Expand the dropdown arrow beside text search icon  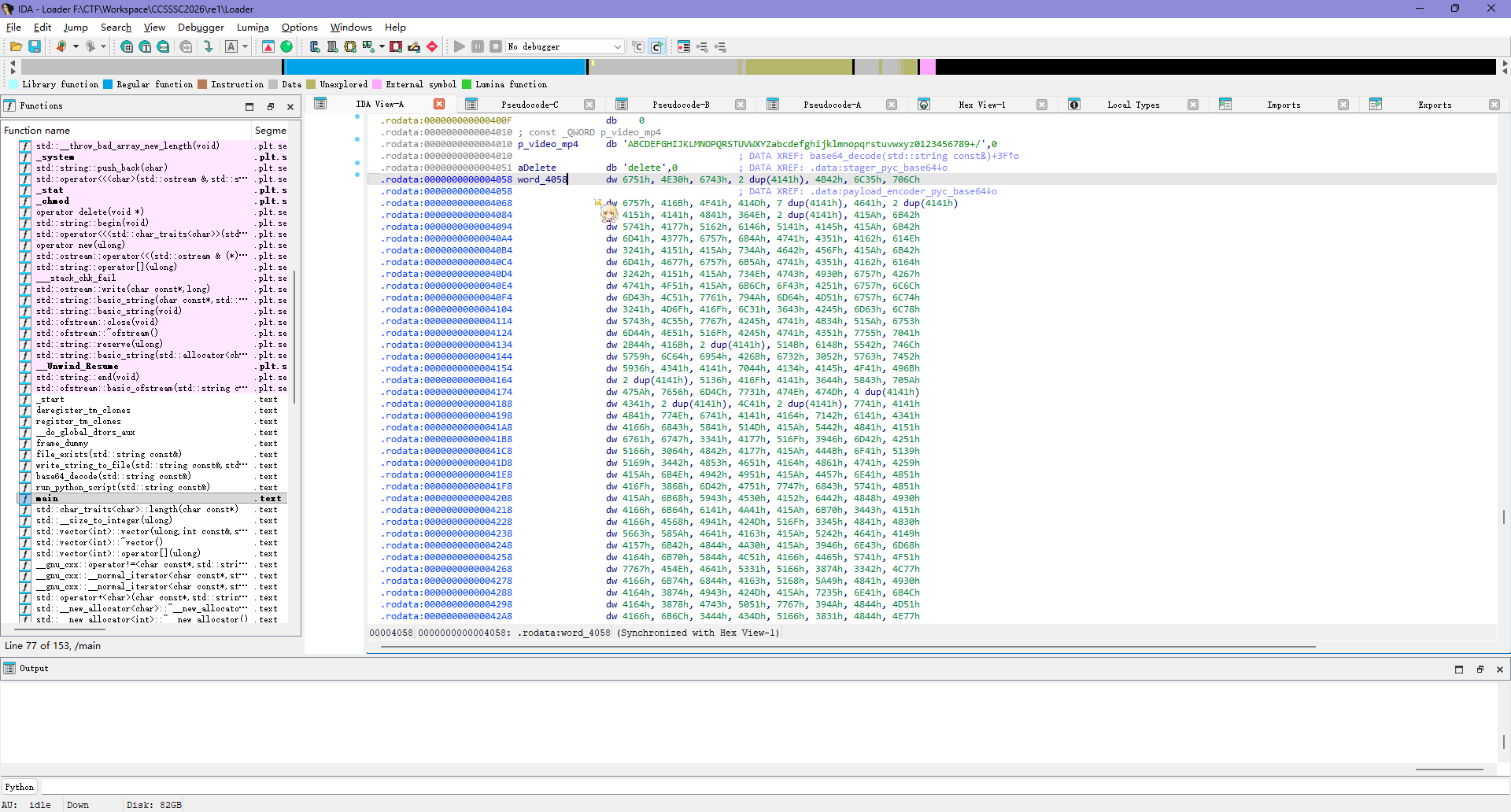(245, 47)
